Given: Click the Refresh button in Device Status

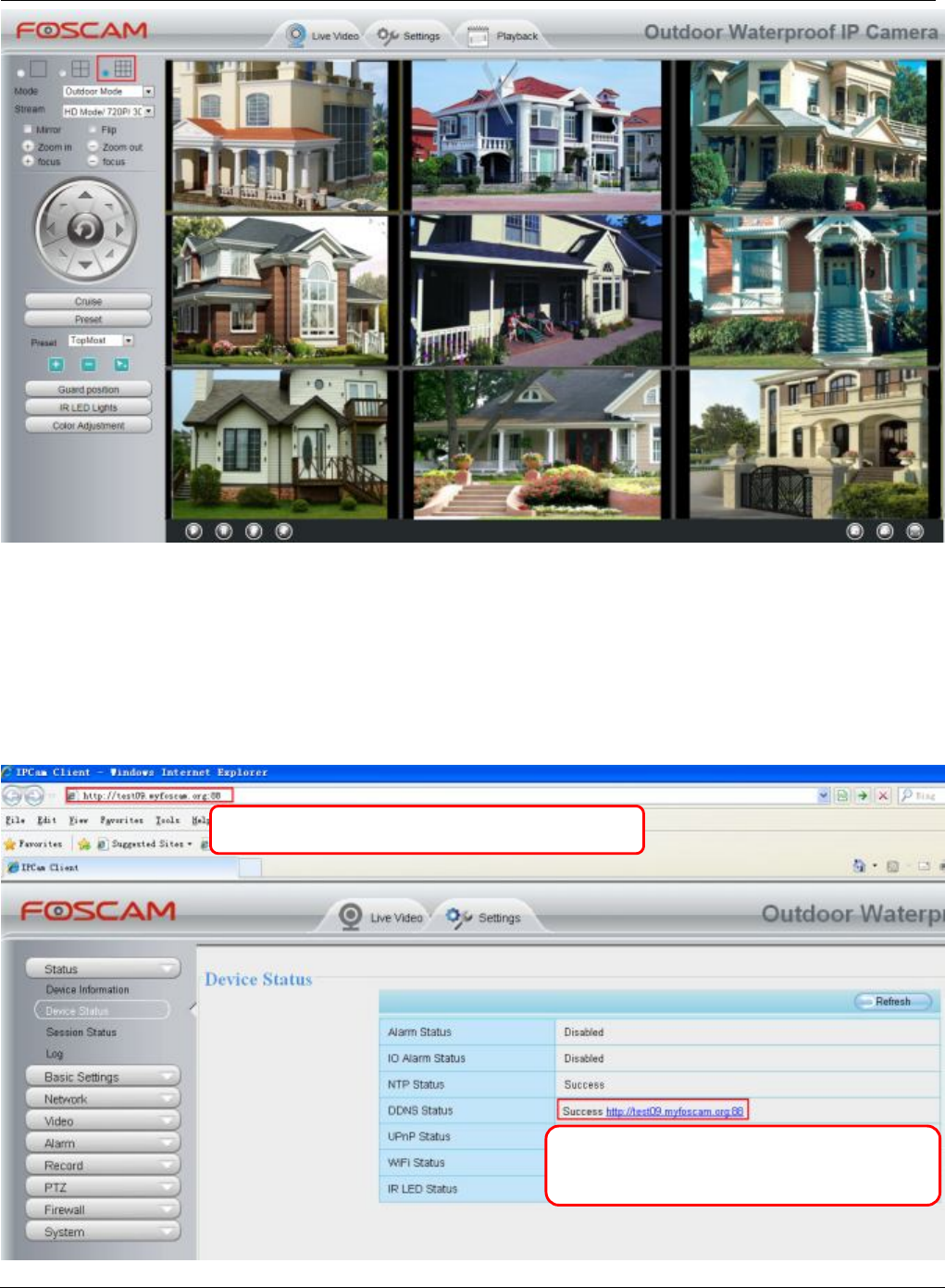Looking at the screenshot, I should pos(892,1002).
